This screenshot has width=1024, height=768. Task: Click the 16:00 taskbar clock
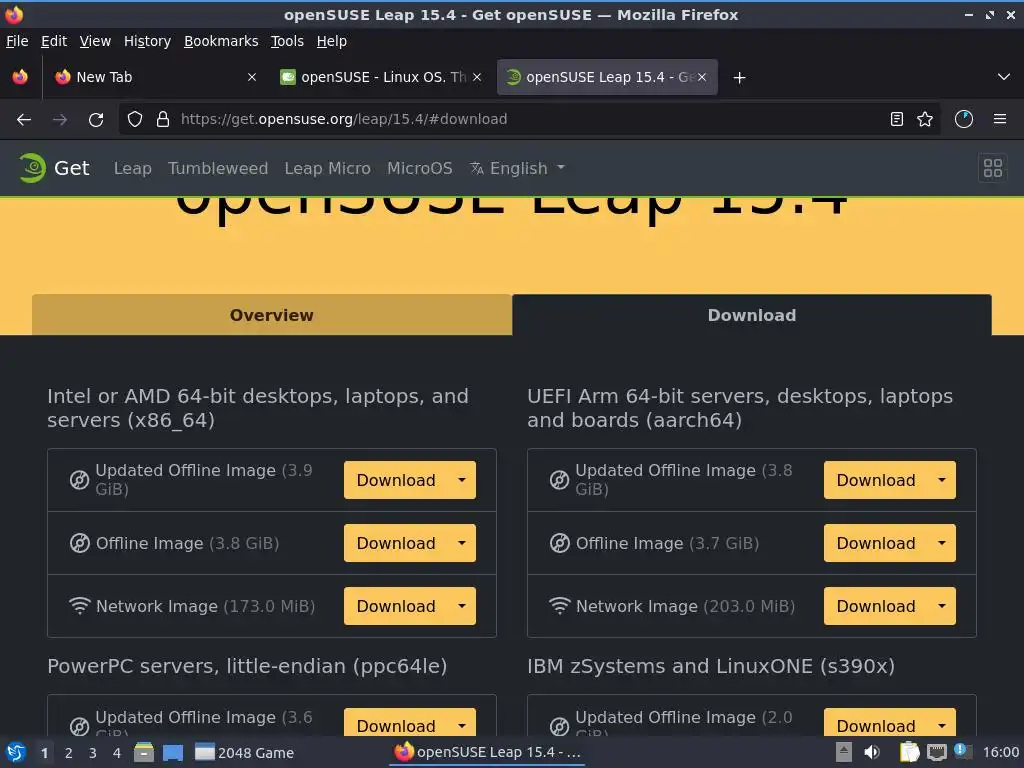[x=1000, y=753]
